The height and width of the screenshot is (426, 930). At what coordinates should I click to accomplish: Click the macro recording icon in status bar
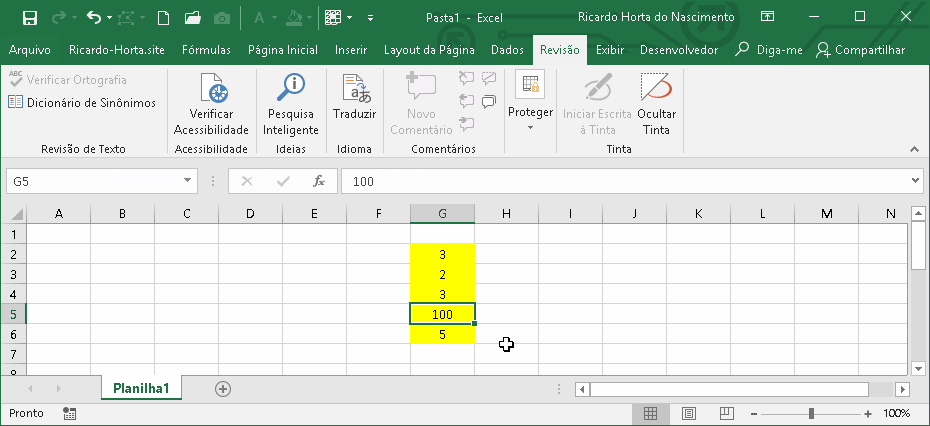tap(69, 413)
